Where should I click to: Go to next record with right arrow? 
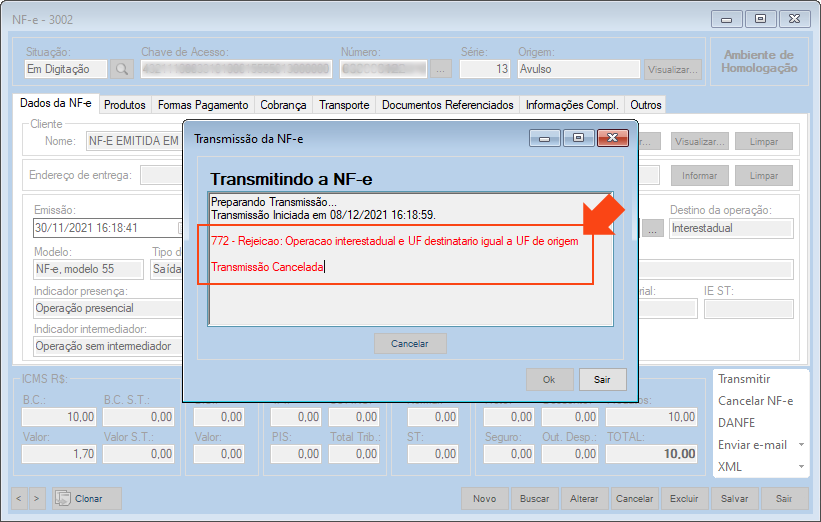click(37, 498)
